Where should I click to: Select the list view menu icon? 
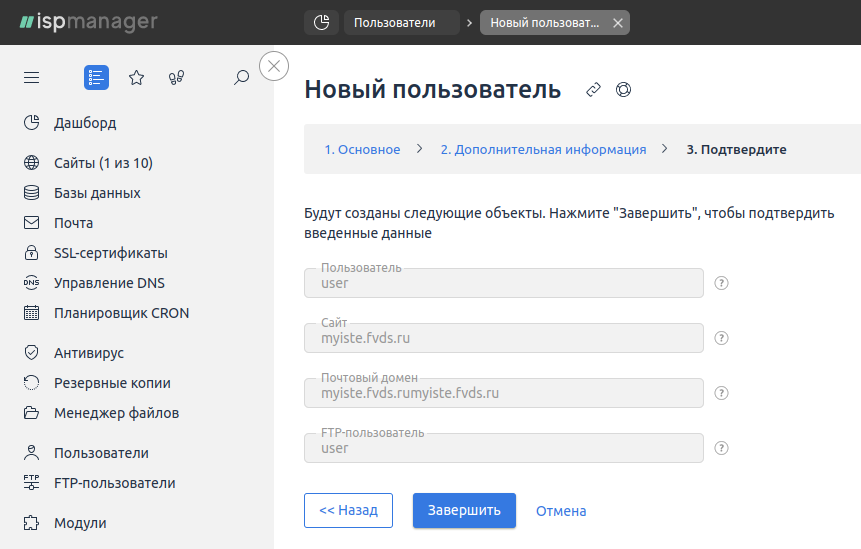pyautogui.click(x=96, y=77)
